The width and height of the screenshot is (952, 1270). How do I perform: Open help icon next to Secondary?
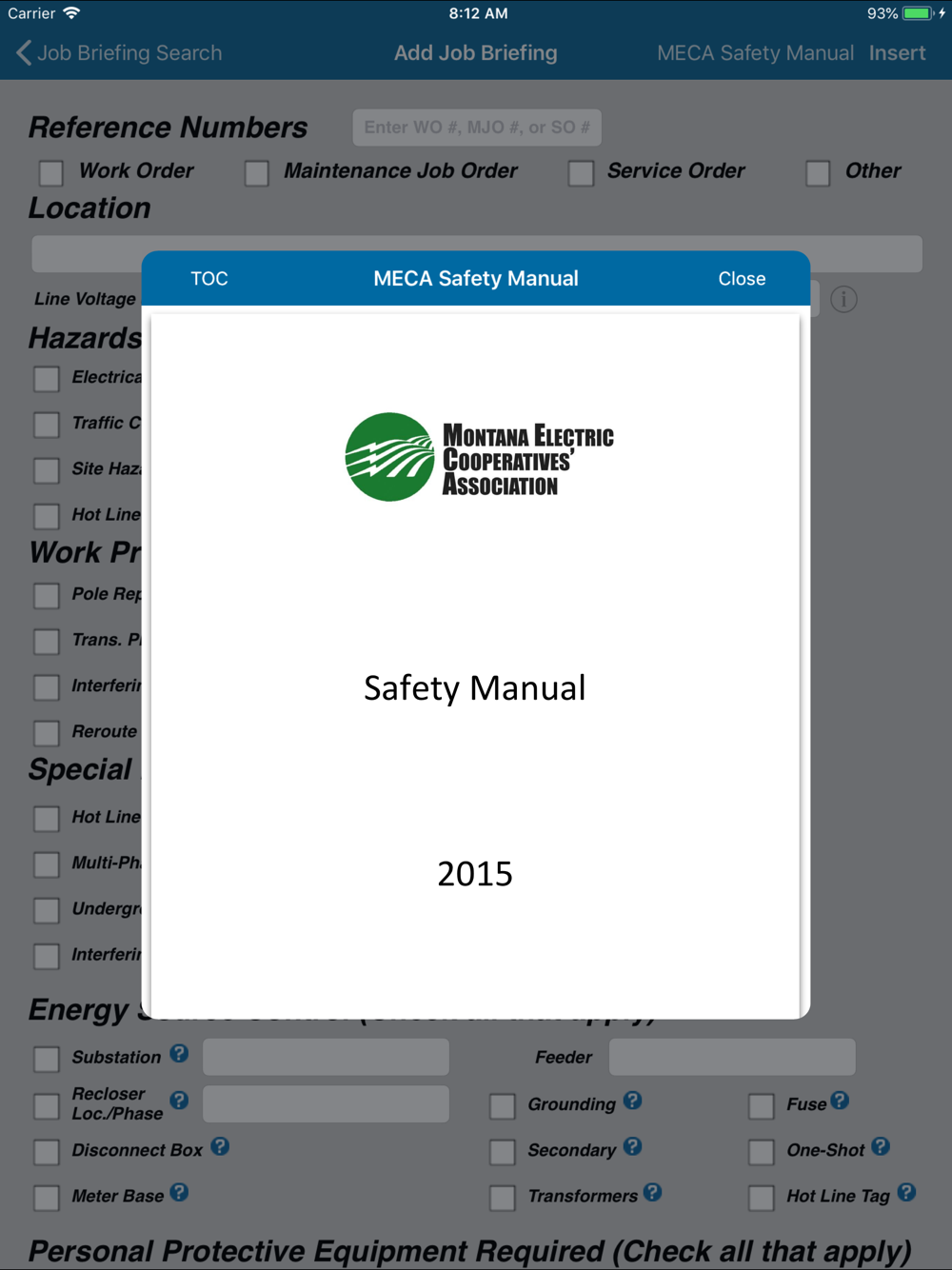pyautogui.click(x=632, y=1146)
